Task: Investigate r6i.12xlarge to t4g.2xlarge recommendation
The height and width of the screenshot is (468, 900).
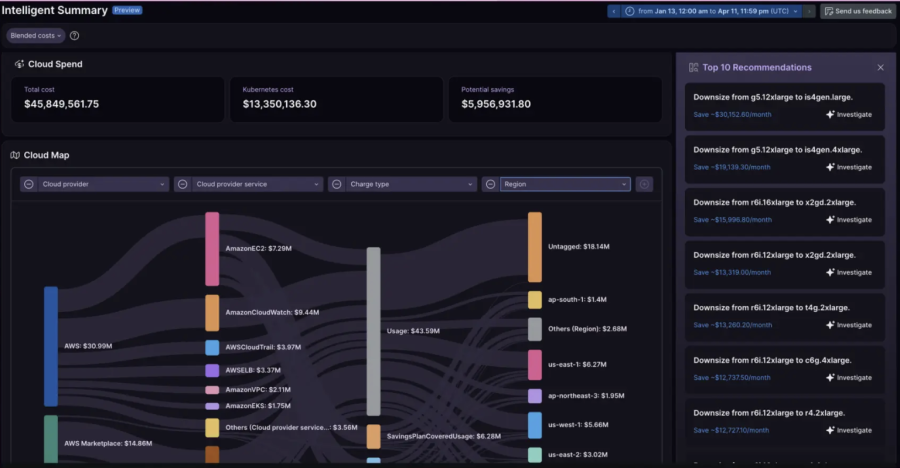Action: (849, 325)
